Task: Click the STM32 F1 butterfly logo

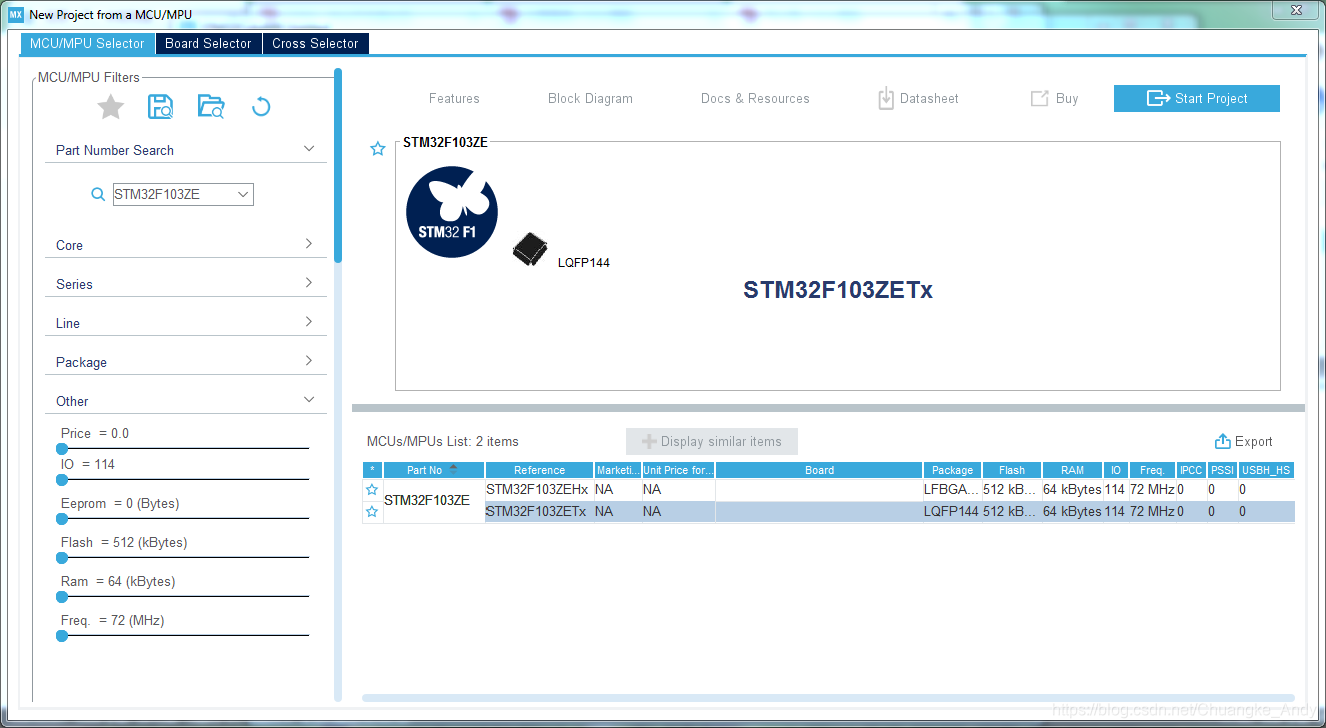Action: click(x=452, y=212)
